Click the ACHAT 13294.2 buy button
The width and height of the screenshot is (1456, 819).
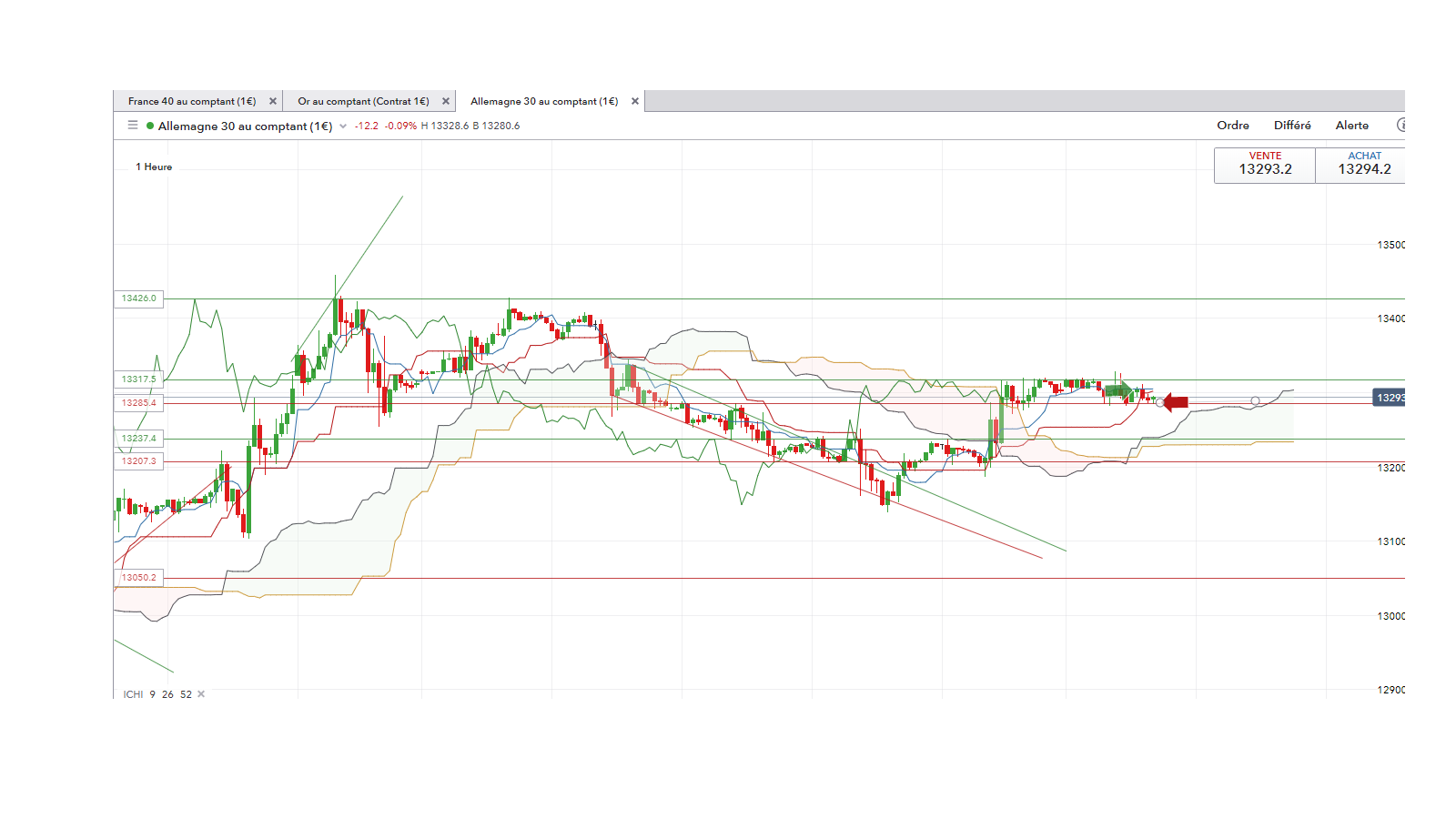coord(1361,166)
